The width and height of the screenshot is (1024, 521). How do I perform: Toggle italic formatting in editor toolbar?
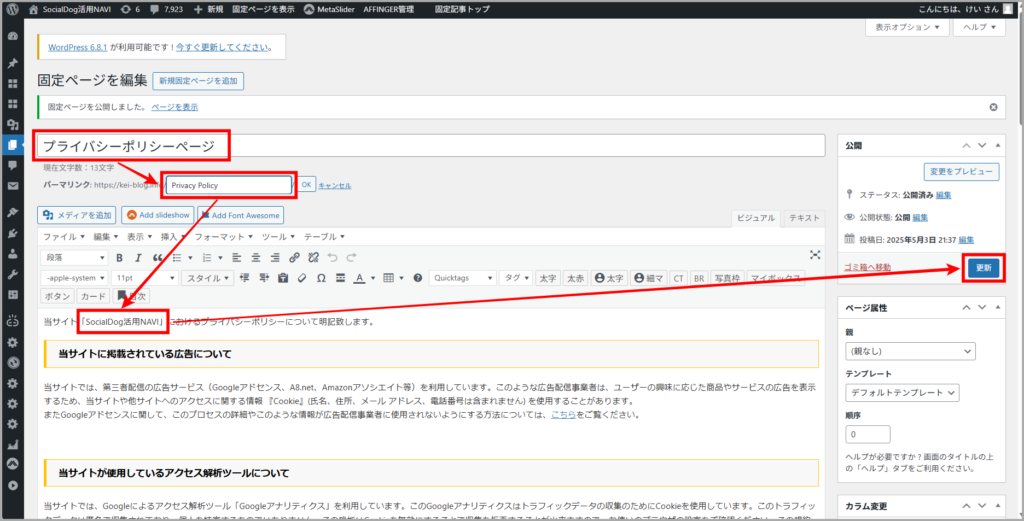(x=138, y=257)
